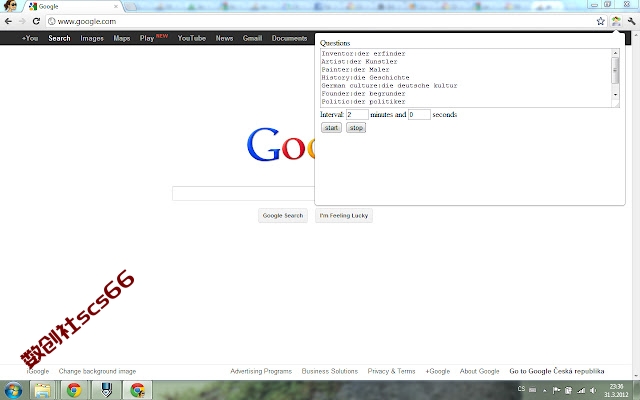Open Play in the Google bar
Screen dimensions: 640x400
point(147,38)
